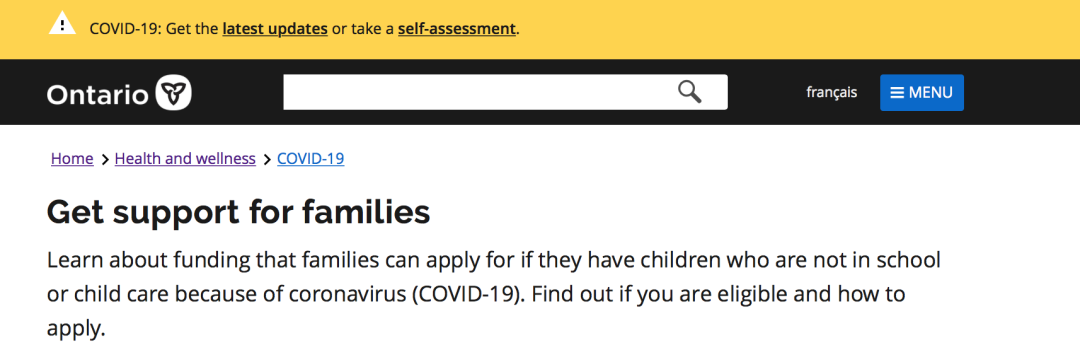
Task: Click the Ontario trillium logo icon
Action: [174, 92]
